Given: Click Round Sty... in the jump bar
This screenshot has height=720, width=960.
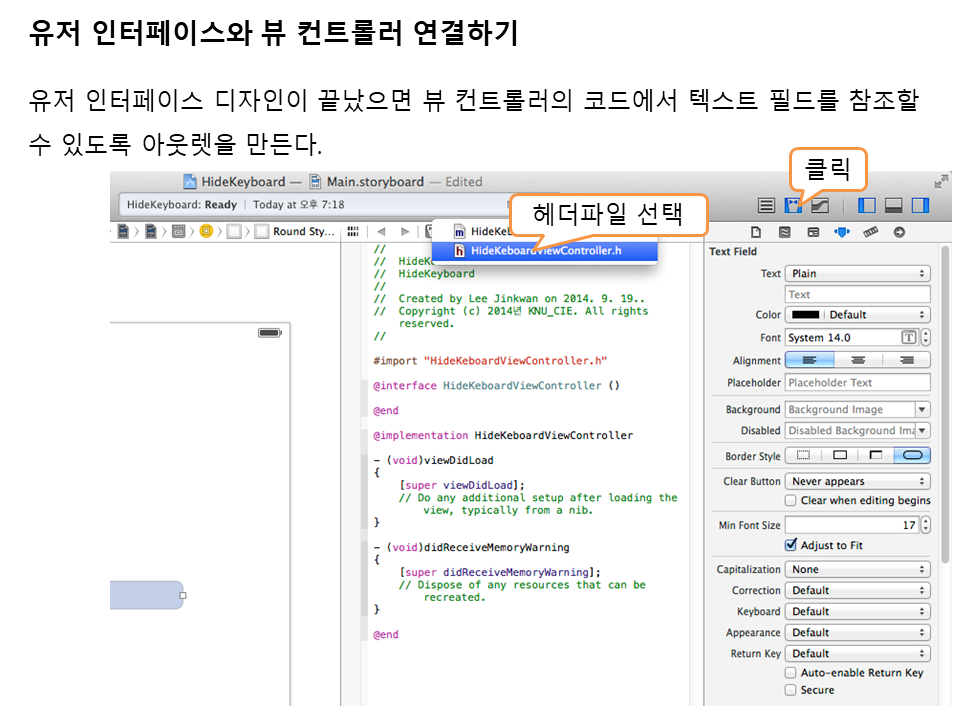Looking at the screenshot, I should tap(303, 232).
